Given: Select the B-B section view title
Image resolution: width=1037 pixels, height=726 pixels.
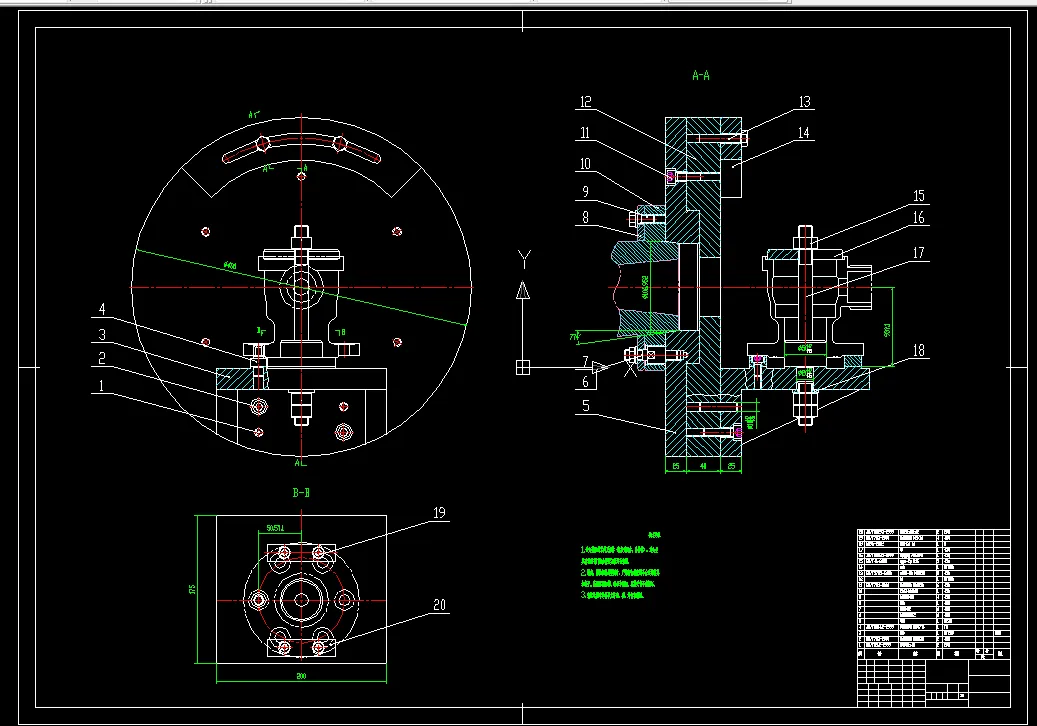Looking at the screenshot, I should 301,493.
